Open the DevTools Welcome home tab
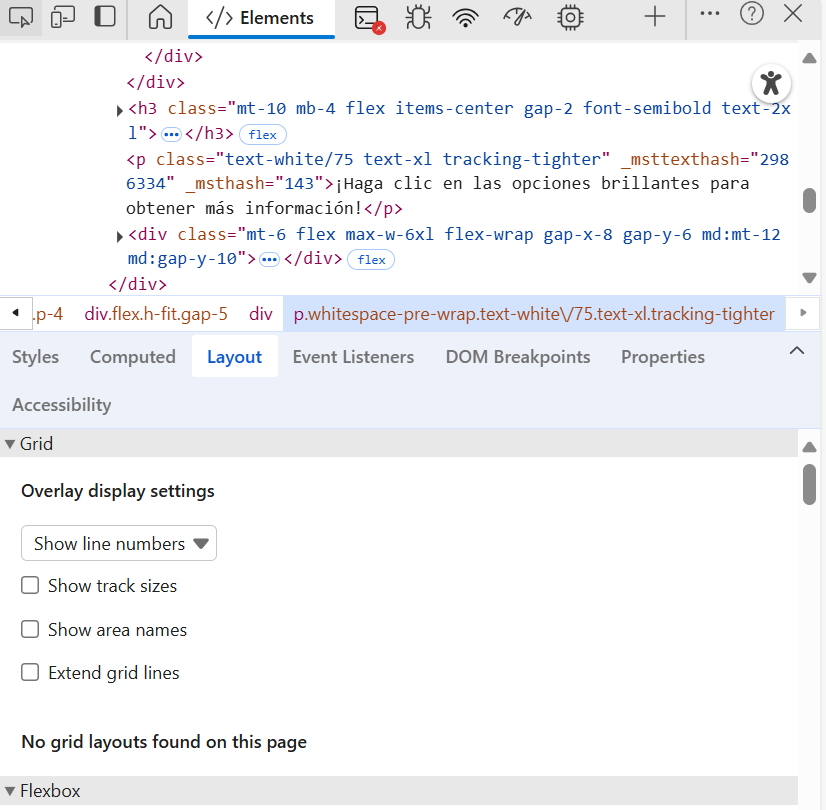Screen dimensions: 826x810 click(160, 17)
